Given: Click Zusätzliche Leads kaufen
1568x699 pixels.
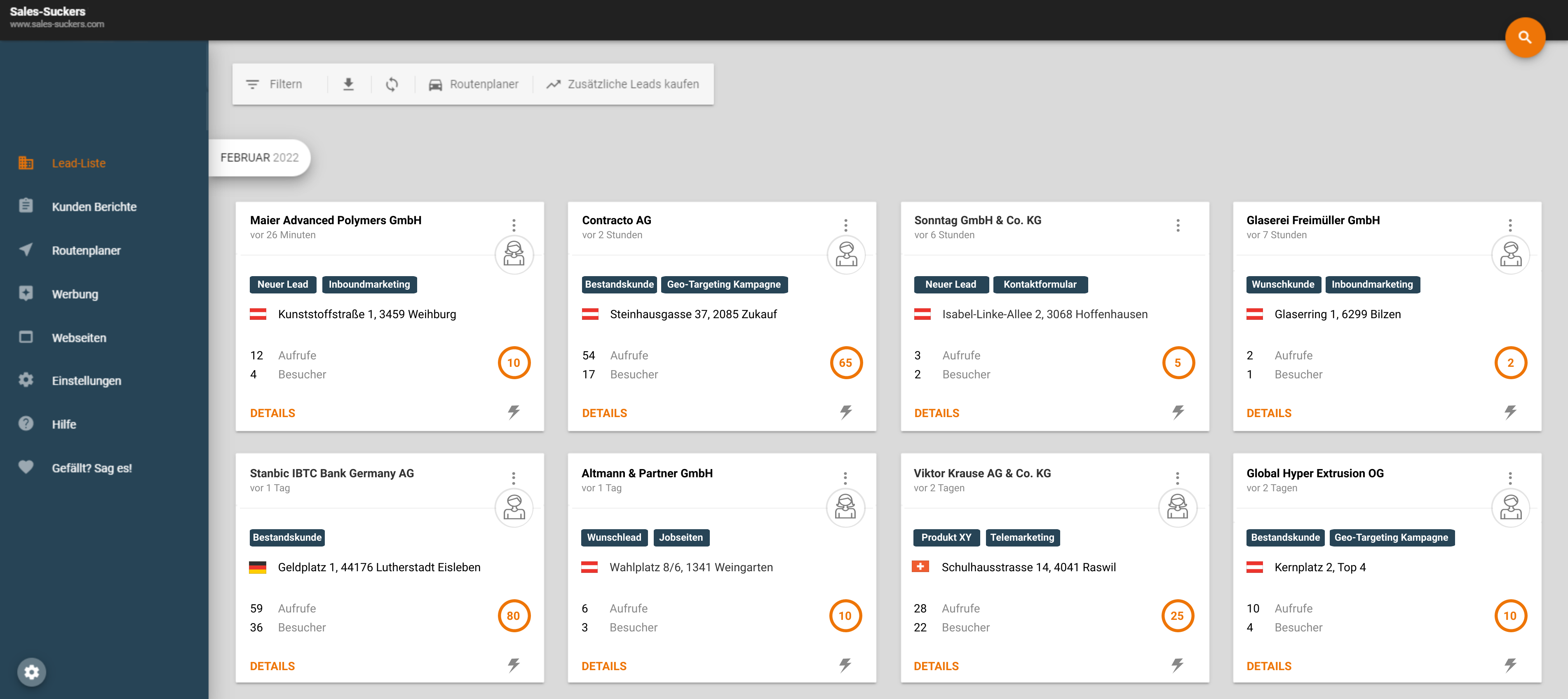Looking at the screenshot, I should 622,84.
